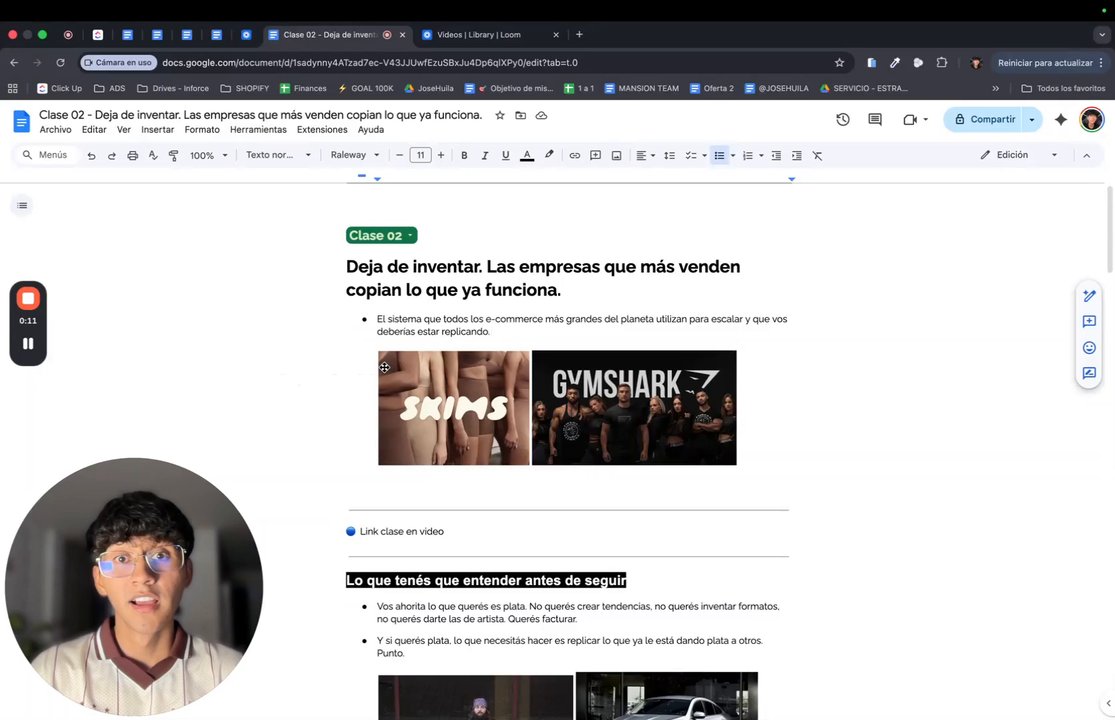Print the document from toolbar
1115x720 pixels.
(132, 156)
